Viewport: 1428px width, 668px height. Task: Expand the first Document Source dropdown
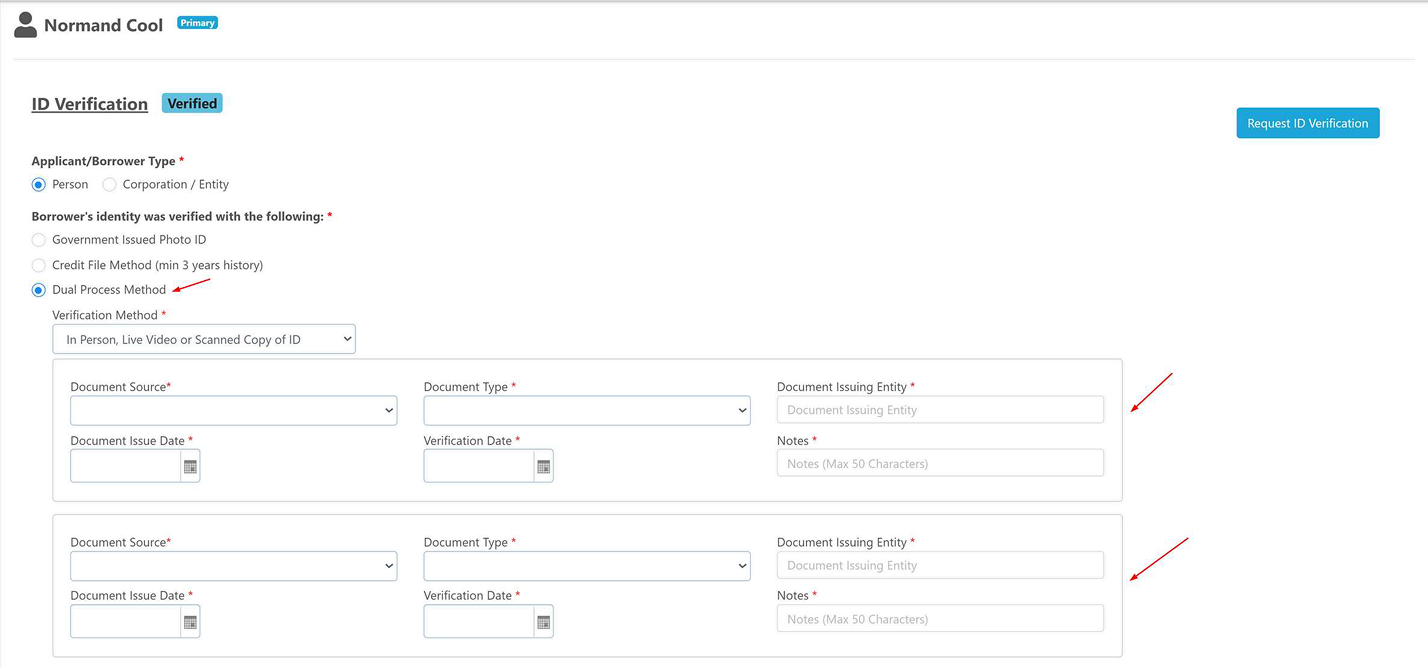coord(233,410)
